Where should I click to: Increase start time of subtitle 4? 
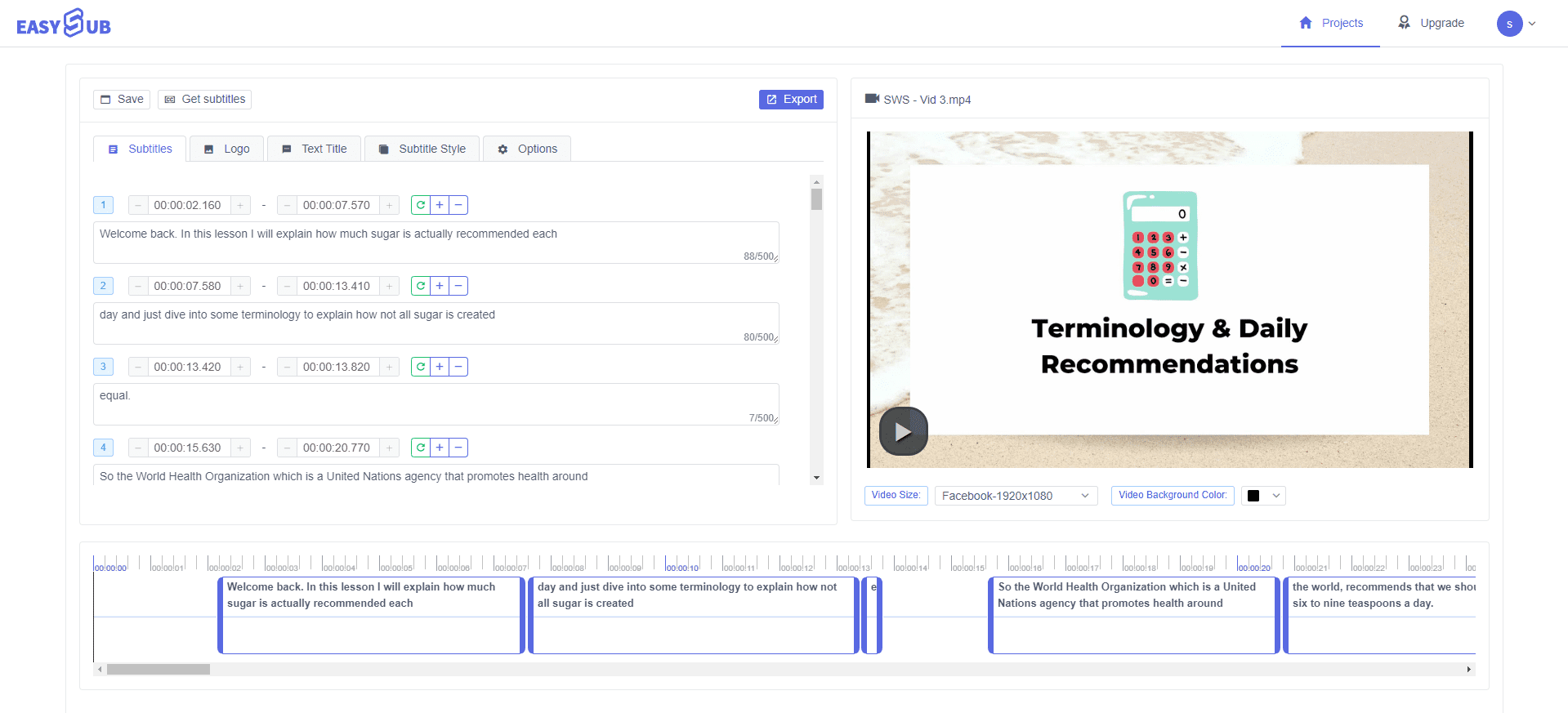click(240, 448)
